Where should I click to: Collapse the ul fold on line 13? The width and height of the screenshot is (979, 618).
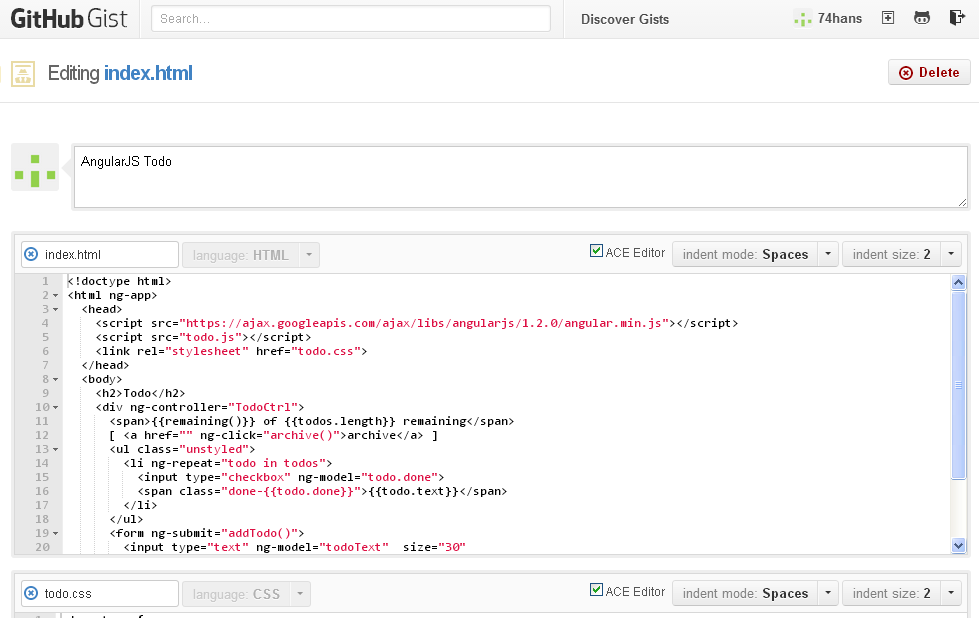pyautogui.click(x=56, y=449)
